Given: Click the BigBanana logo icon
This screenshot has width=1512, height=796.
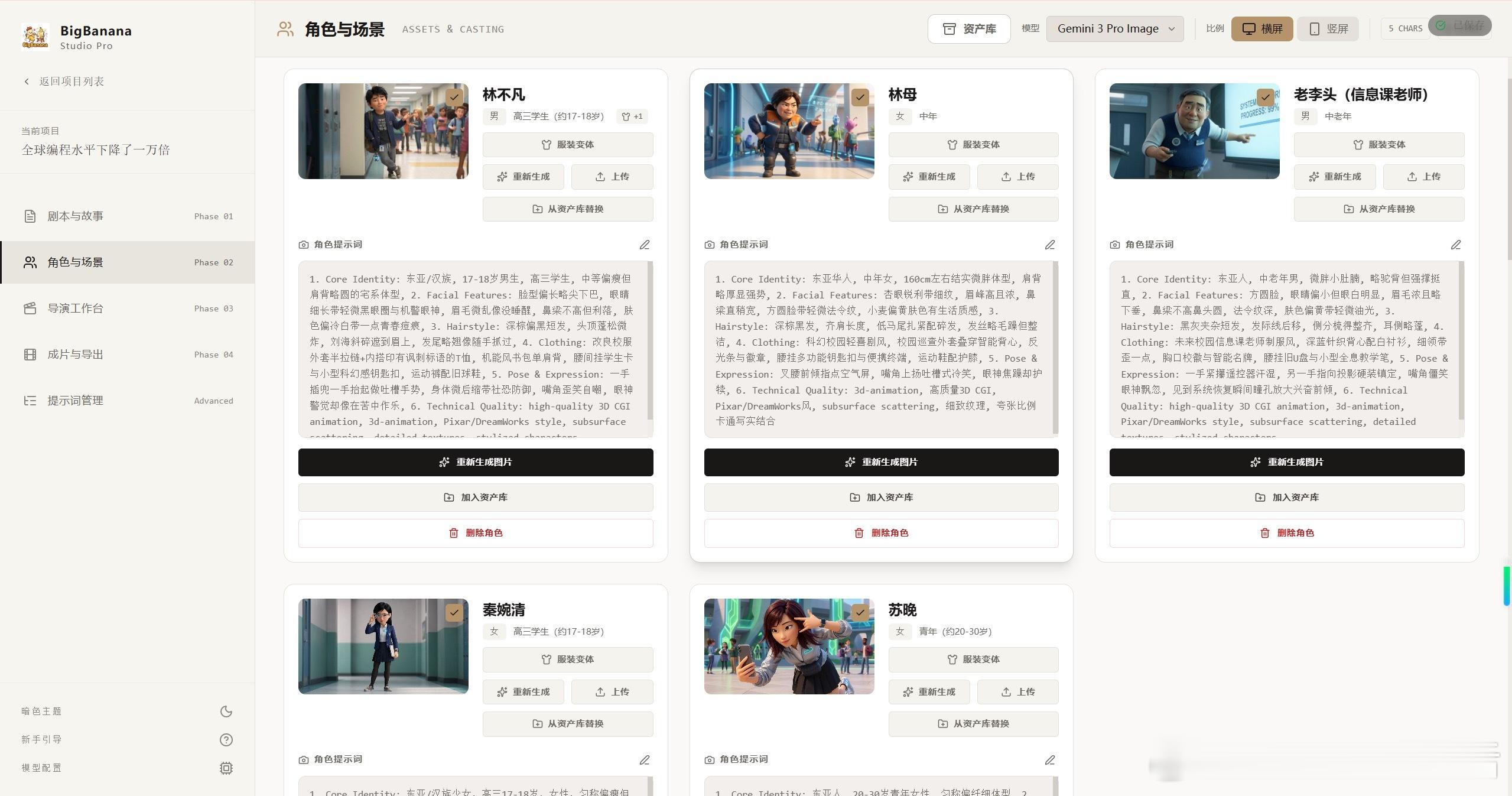Looking at the screenshot, I should click(x=35, y=37).
